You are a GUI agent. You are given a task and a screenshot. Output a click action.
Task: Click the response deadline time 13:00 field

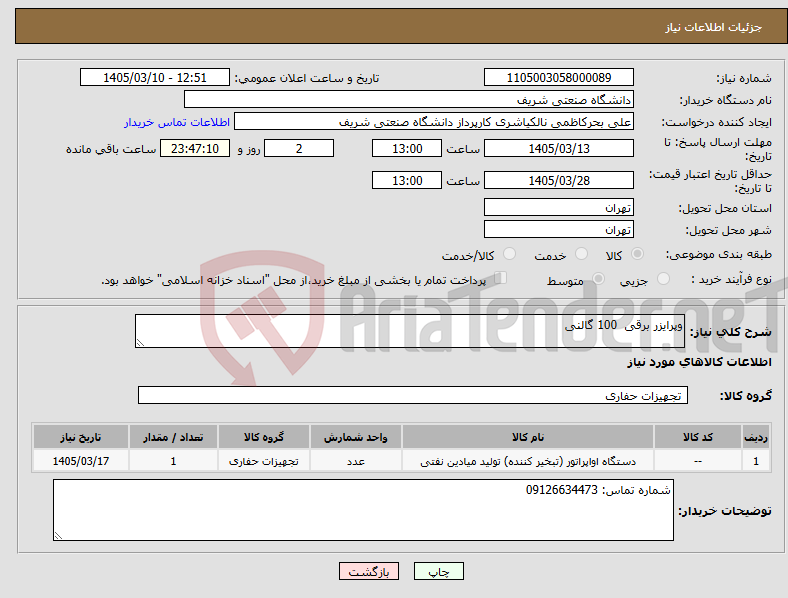[407, 148]
